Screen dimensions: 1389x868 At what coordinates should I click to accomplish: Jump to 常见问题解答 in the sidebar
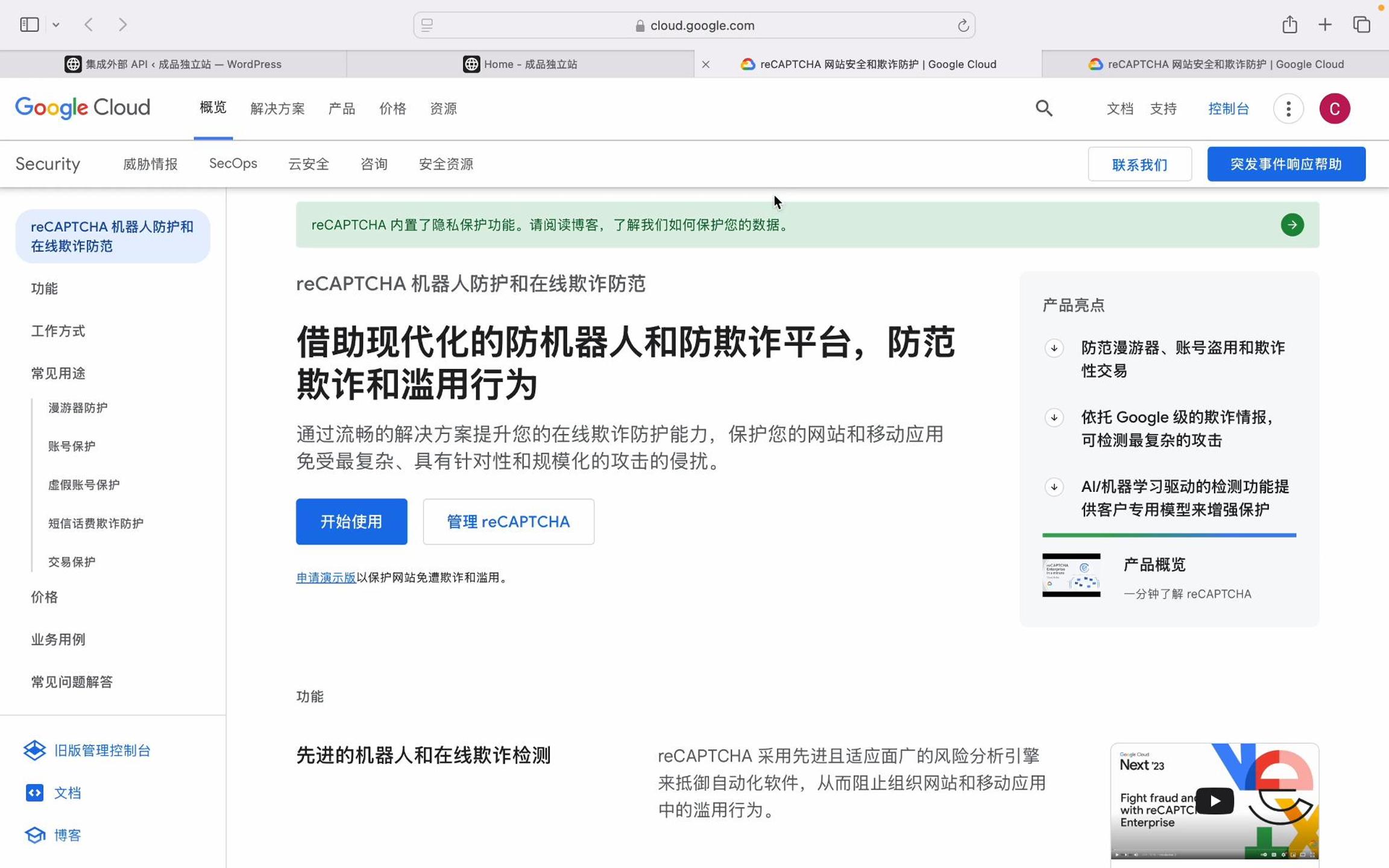(72, 682)
